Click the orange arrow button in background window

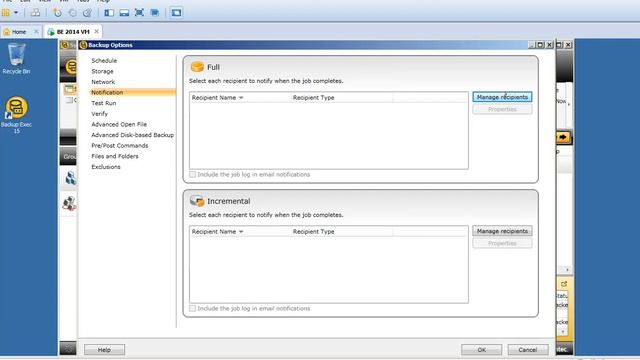tap(563, 137)
